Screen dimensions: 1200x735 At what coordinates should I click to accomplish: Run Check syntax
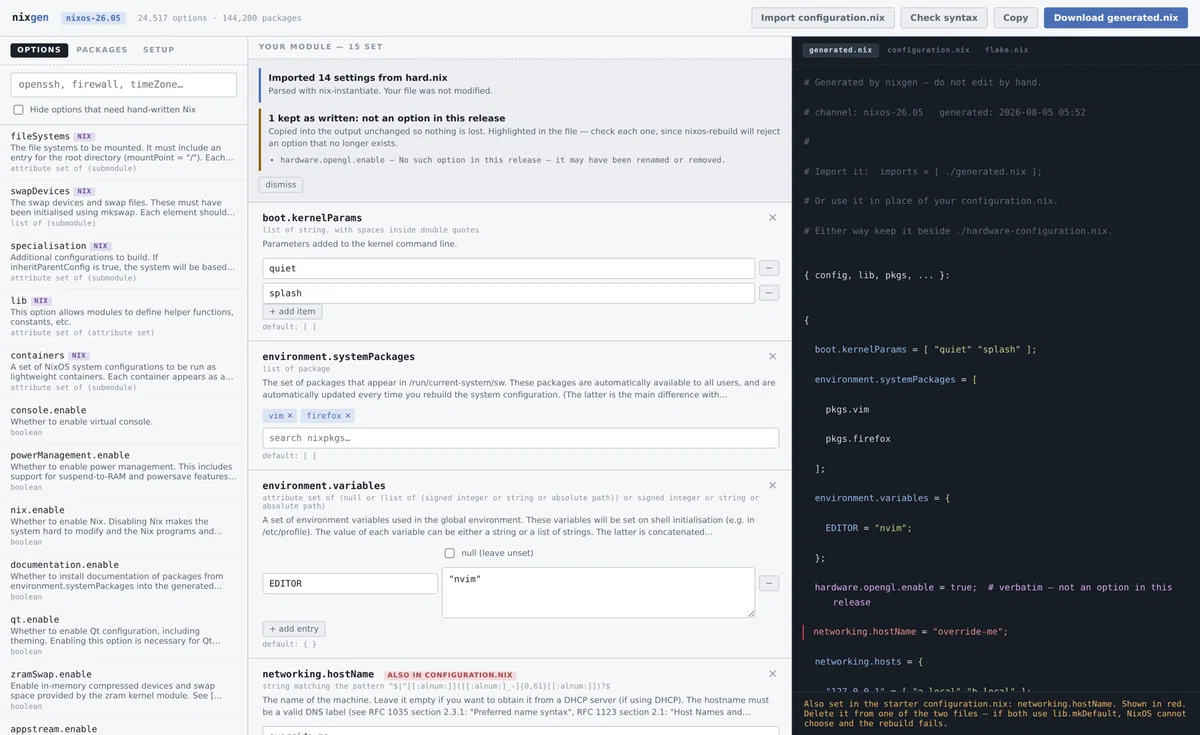944,18
